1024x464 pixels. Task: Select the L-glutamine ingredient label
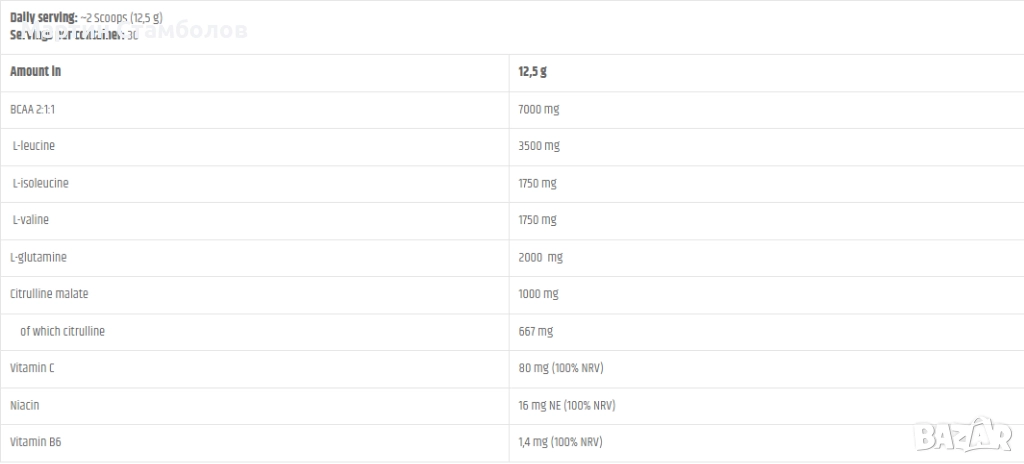pos(38,257)
